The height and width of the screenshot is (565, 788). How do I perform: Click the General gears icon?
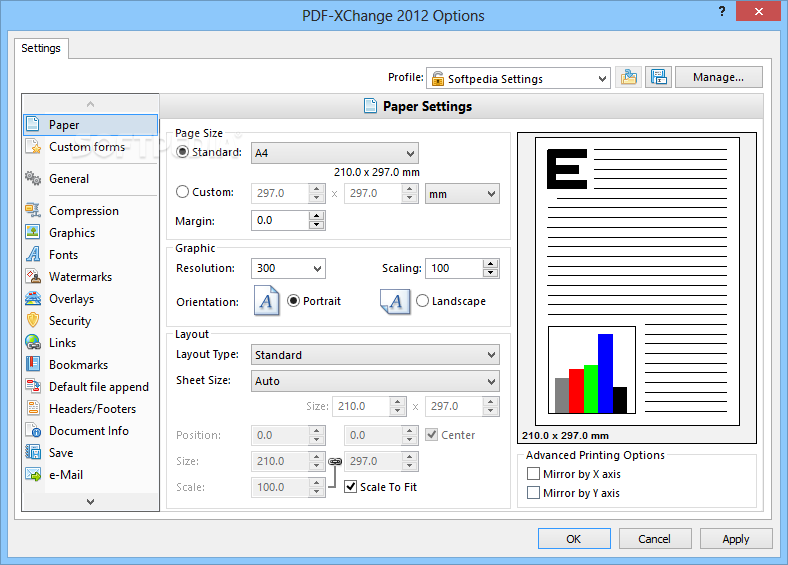pyautogui.click(x=33, y=178)
